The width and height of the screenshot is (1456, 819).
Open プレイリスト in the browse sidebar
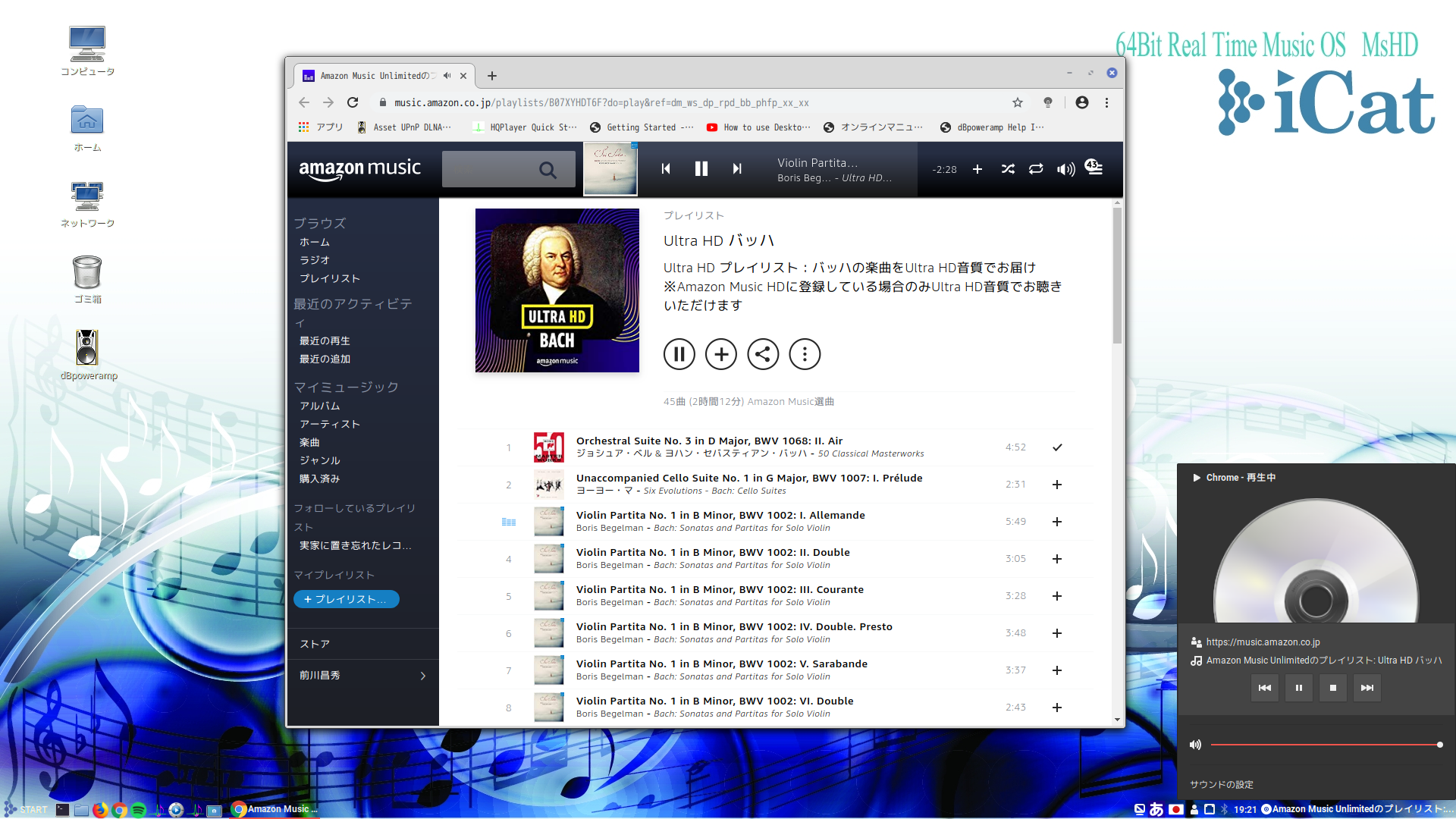click(330, 278)
